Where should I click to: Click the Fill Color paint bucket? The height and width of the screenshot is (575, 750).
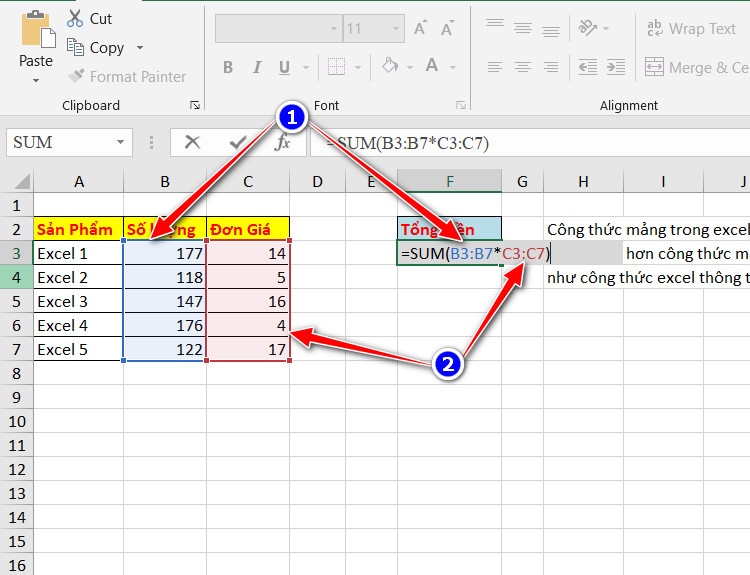[390, 66]
